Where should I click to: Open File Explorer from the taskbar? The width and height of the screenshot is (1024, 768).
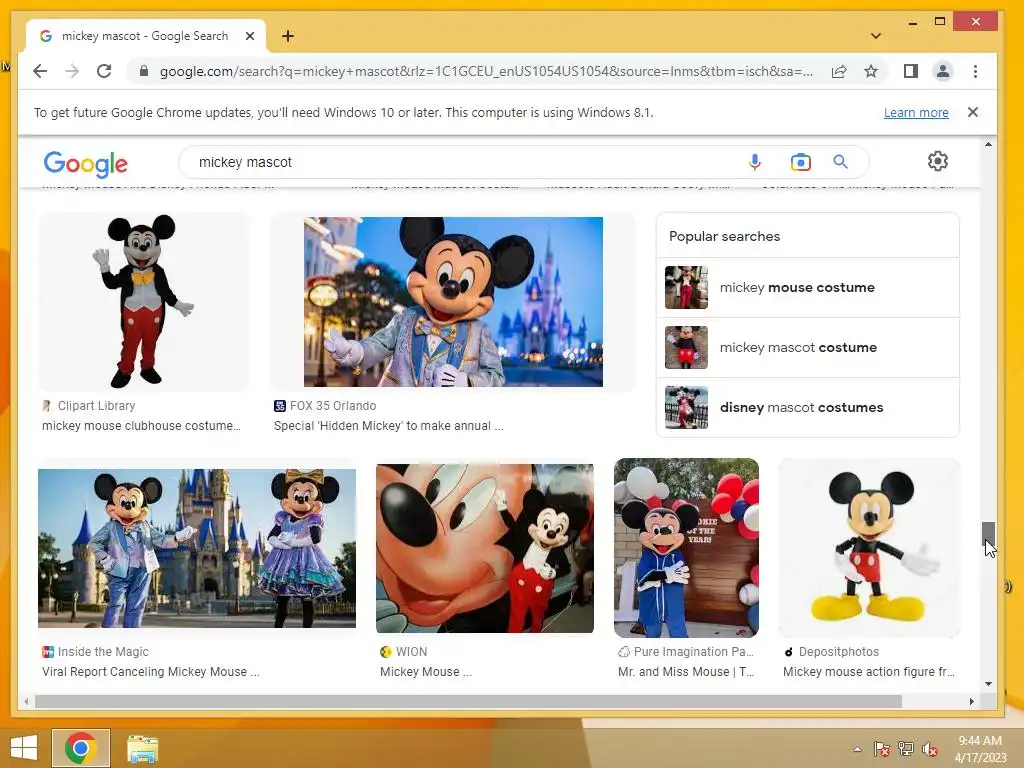(142, 748)
